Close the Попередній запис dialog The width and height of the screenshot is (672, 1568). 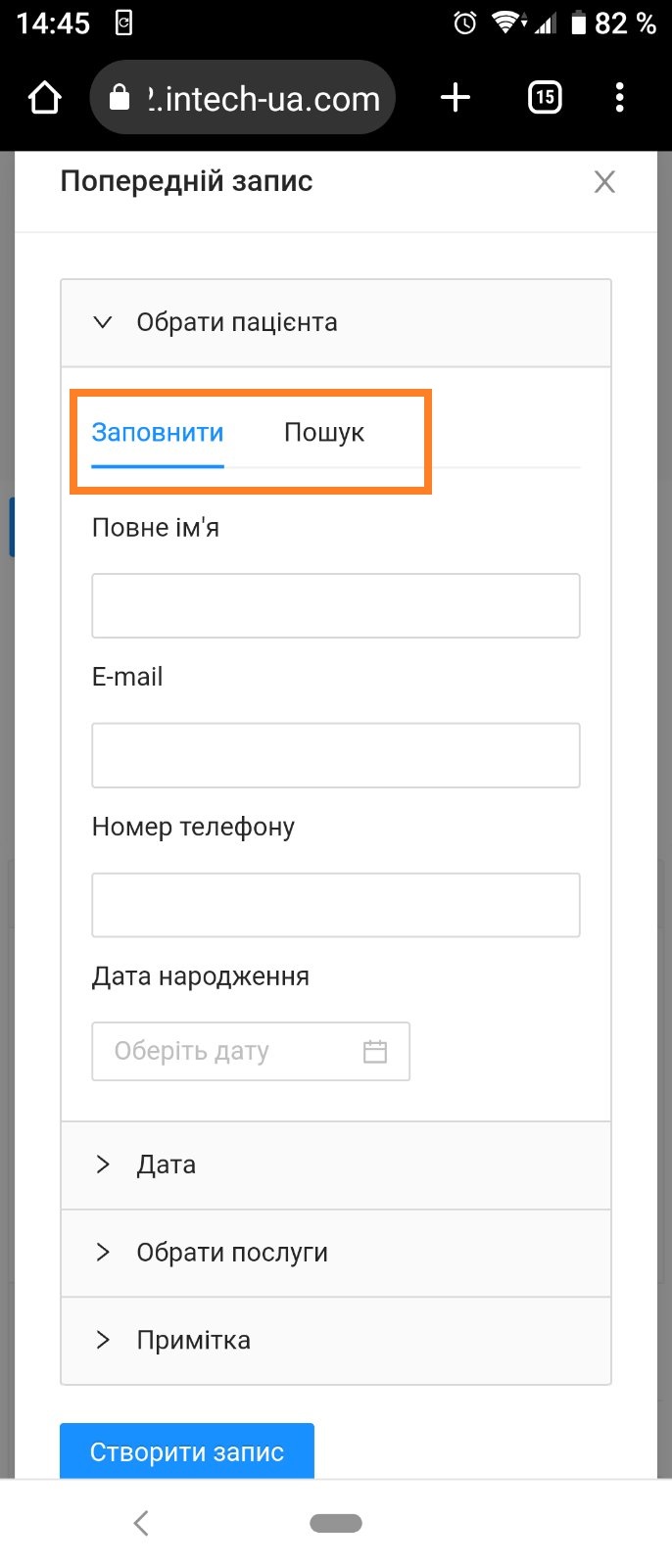[604, 182]
